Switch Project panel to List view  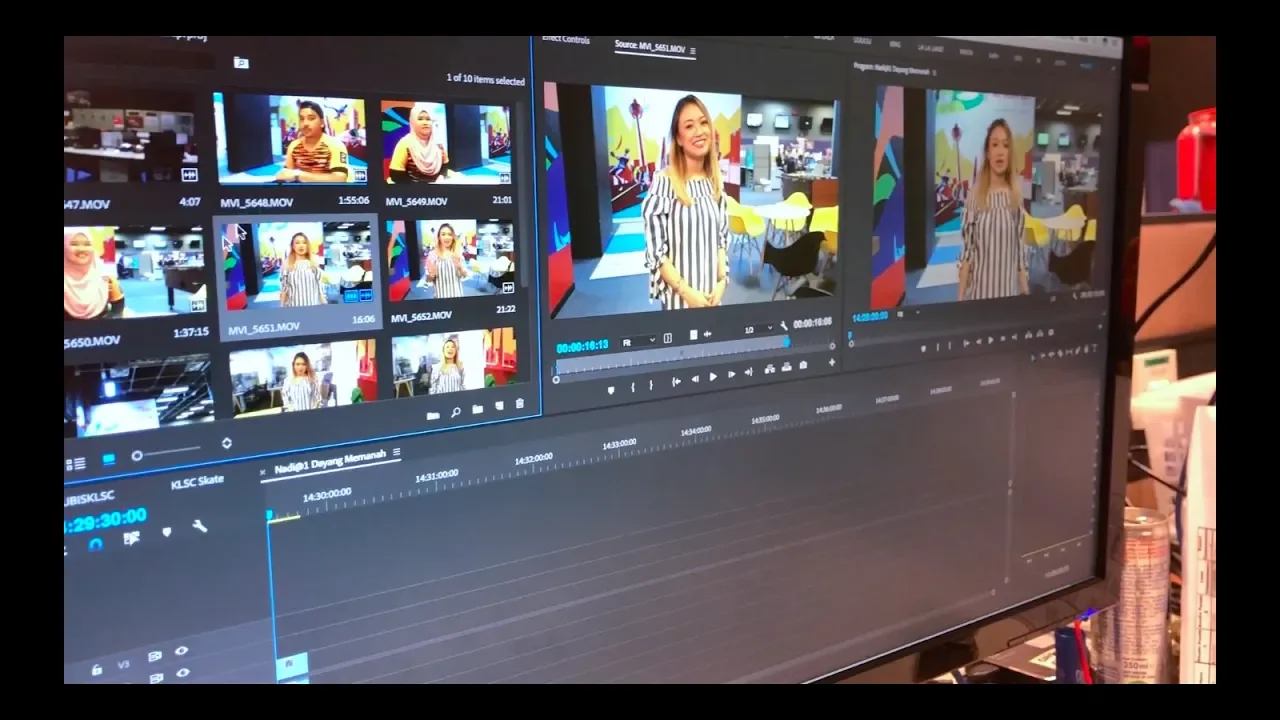point(76,464)
